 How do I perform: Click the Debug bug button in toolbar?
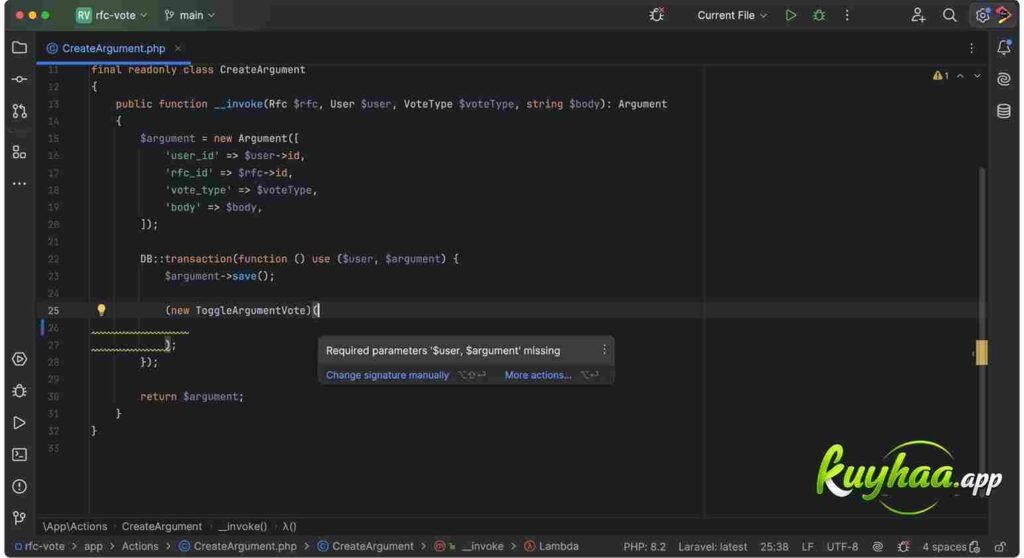pyautogui.click(x=819, y=15)
